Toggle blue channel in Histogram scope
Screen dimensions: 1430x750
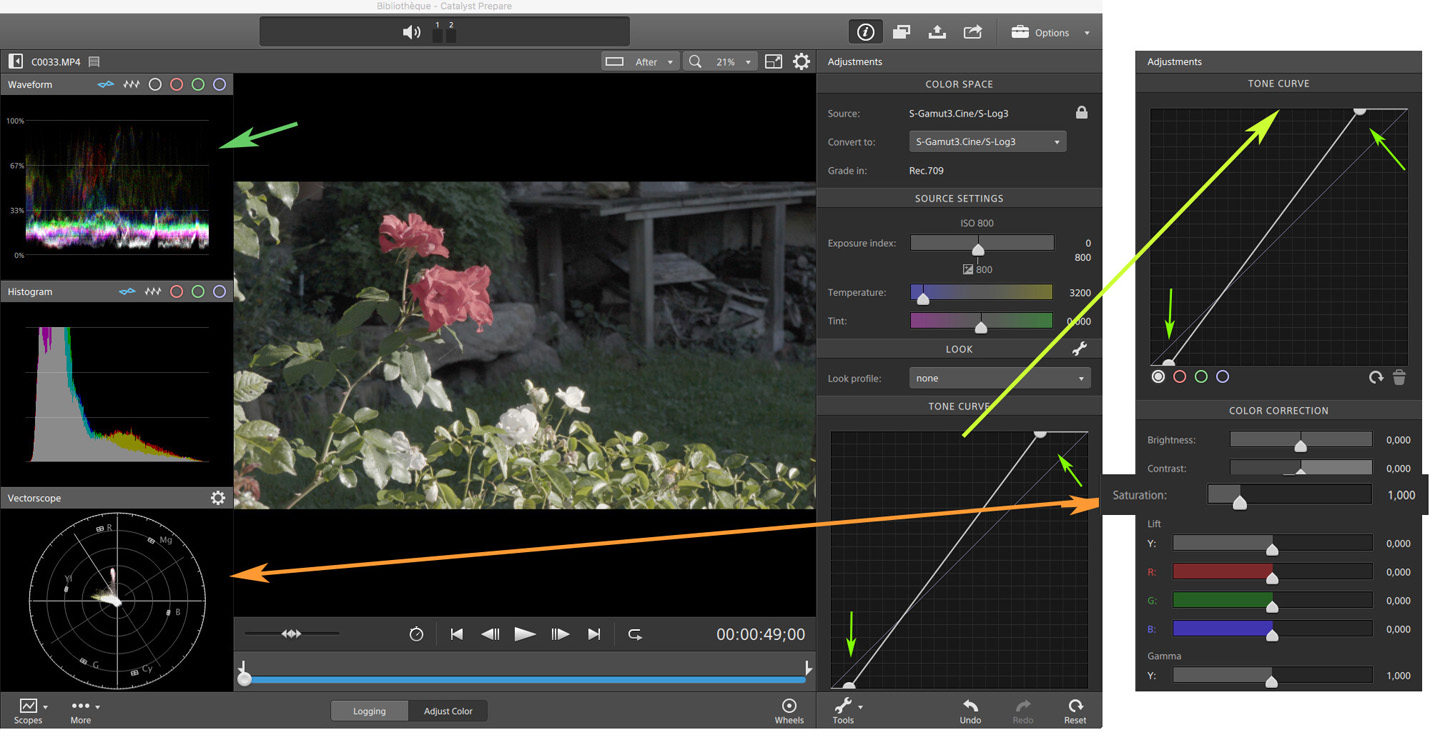[219, 292]
